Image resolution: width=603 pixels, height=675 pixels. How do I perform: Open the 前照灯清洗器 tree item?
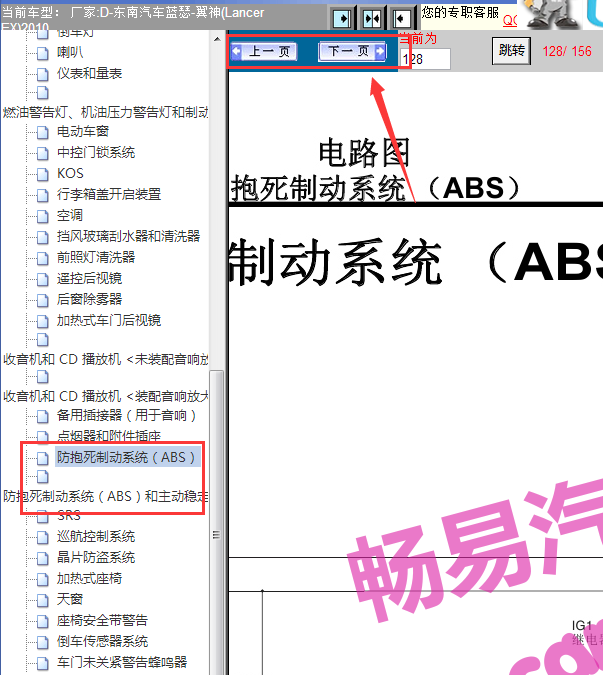tap(96, 257)
